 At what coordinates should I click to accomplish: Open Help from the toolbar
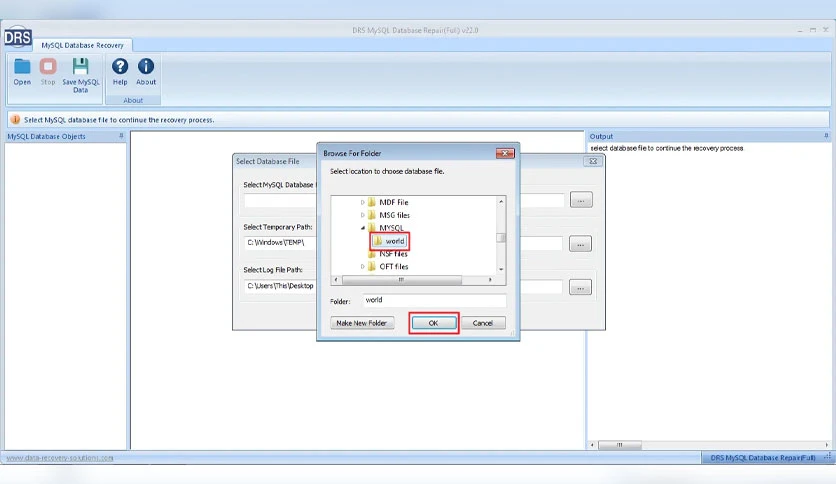tap(120, 72)
